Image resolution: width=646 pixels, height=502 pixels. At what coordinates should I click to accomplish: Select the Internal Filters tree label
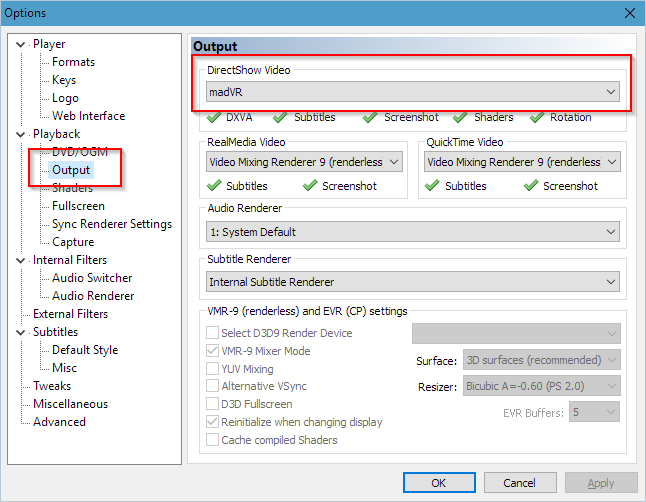[x=70, y=260]
